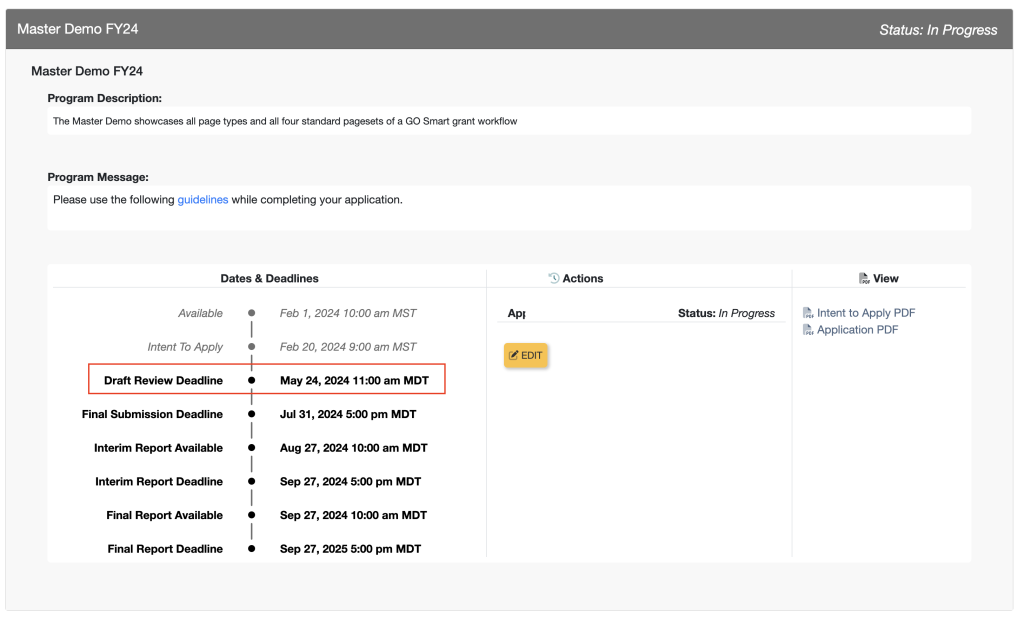
Task: Open the Intent to Apply PDF link
Action: pyautogui.click(x=866, y=313)
